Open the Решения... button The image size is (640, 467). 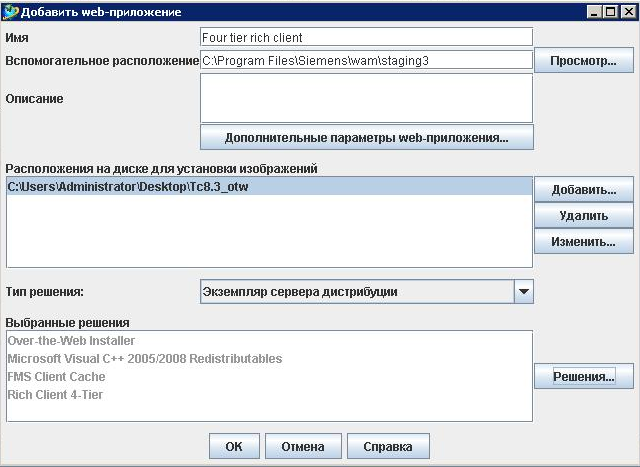pyautogui.click(x=584, y=376)
